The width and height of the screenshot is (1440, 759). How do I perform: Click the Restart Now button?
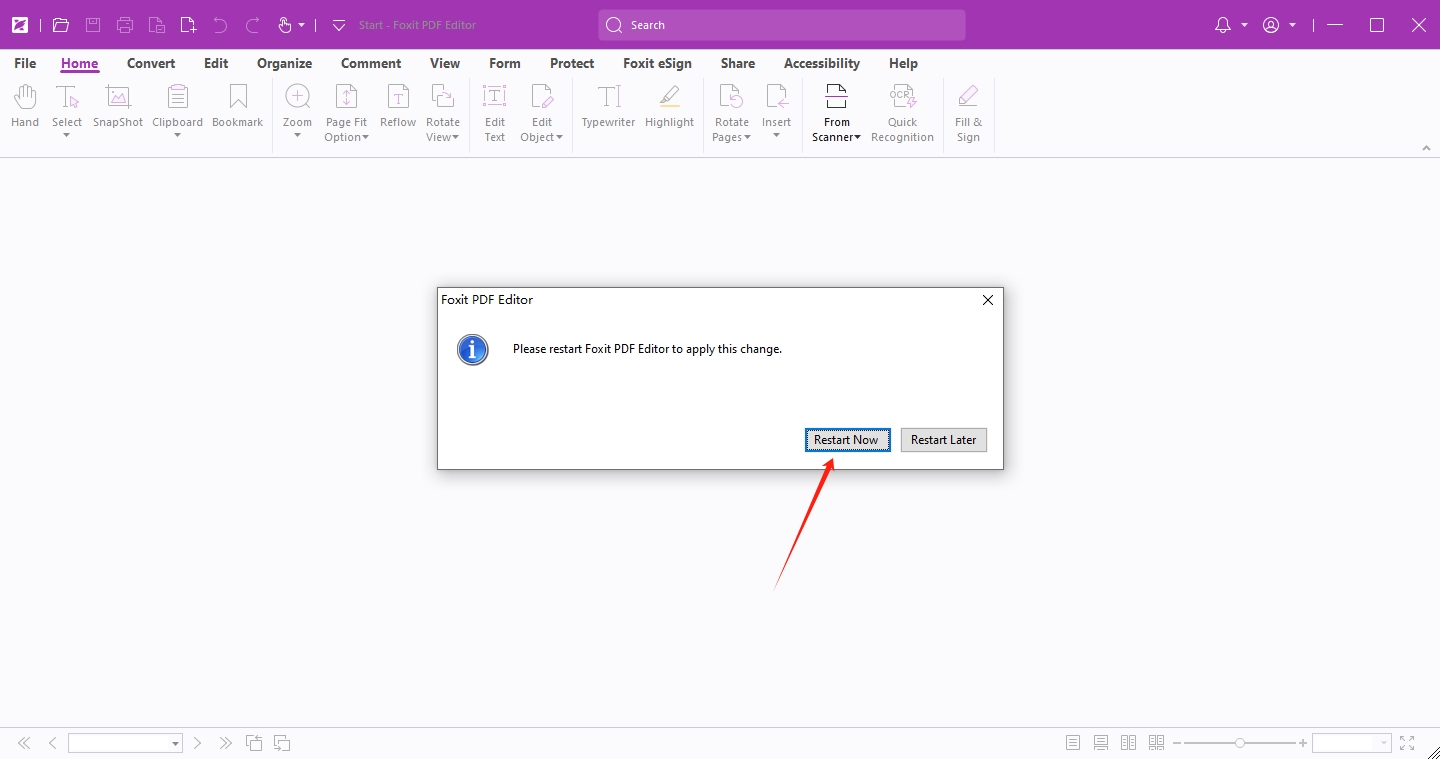[847, 440]
